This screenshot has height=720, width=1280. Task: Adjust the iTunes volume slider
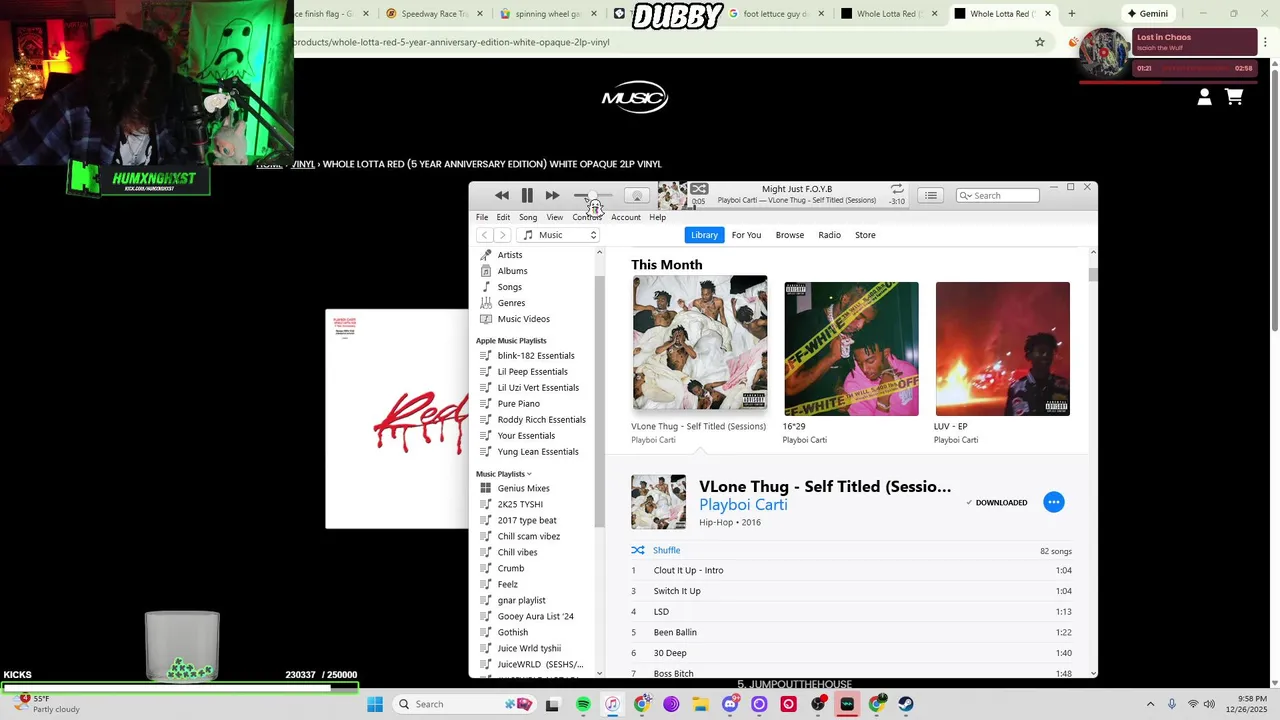tap(593, 196)
